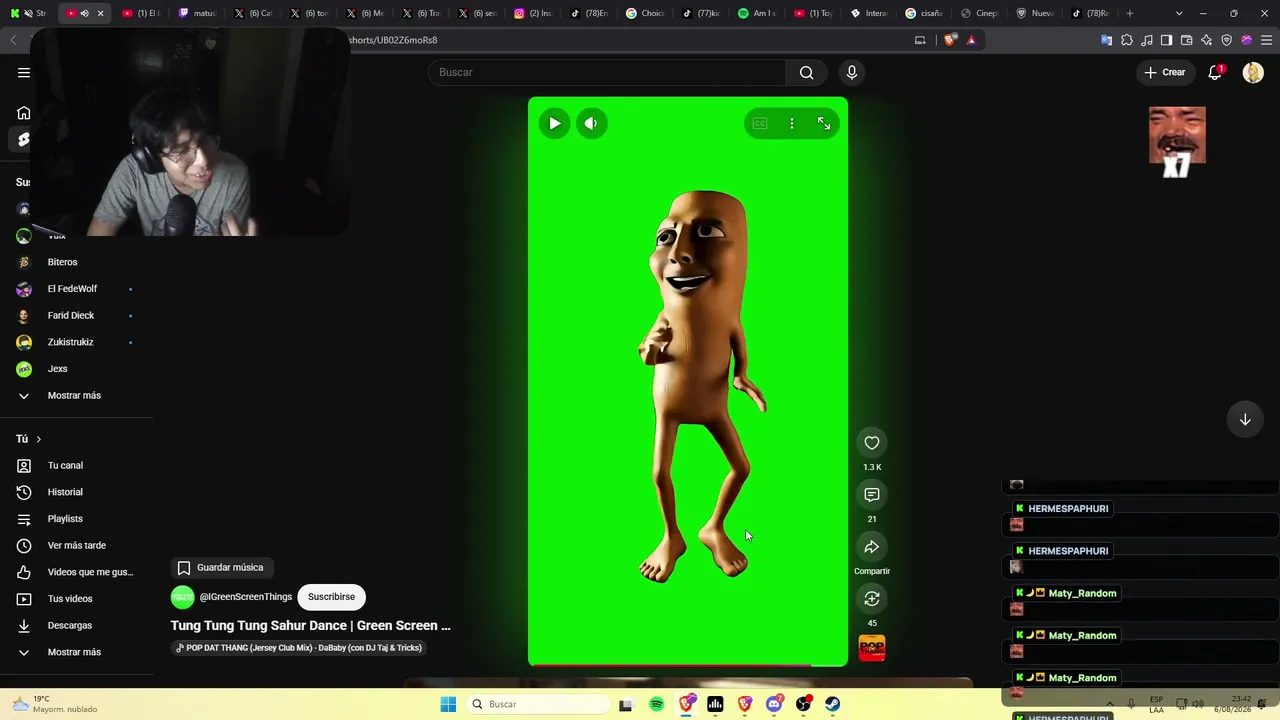1280x720 pixels.
Task: Go to the next short
Action: (x=1245, y=420)
